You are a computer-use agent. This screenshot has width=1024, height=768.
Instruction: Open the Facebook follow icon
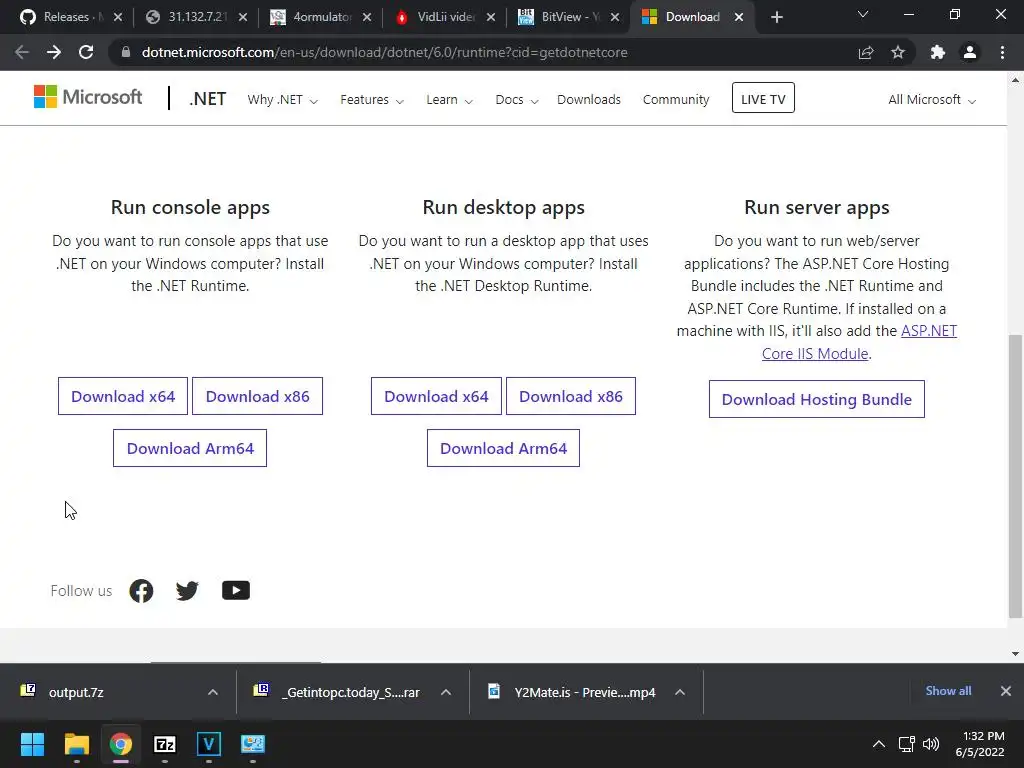(141, 590)
